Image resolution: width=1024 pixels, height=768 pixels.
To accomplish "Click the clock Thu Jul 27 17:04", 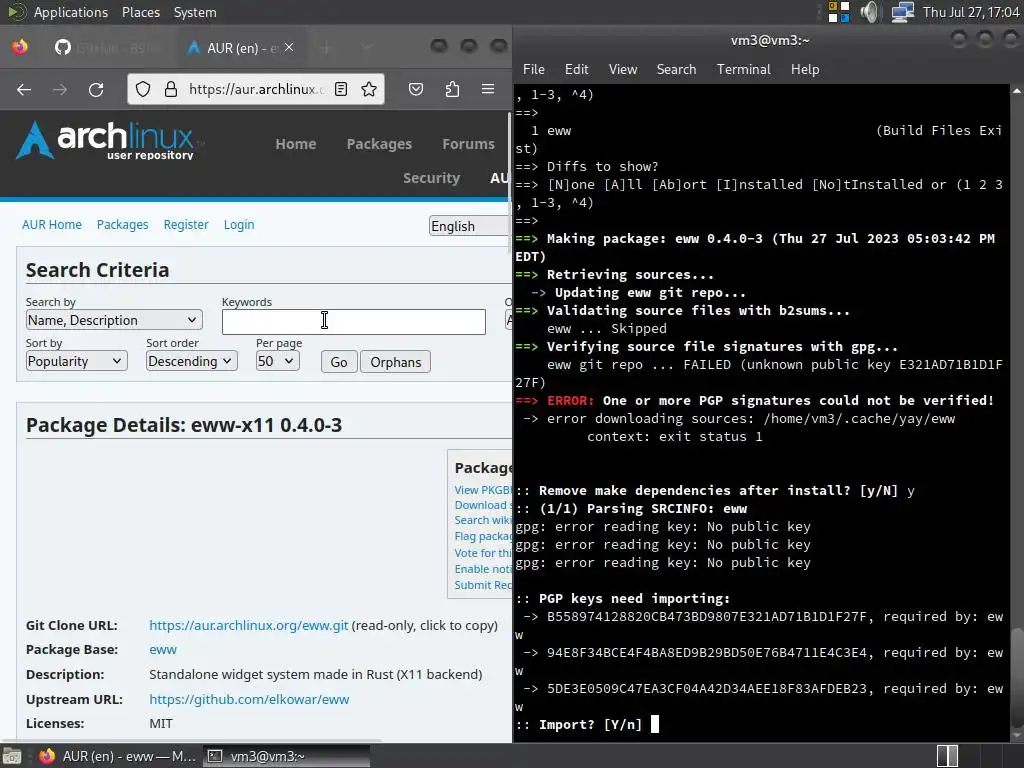I will point(970,12).
